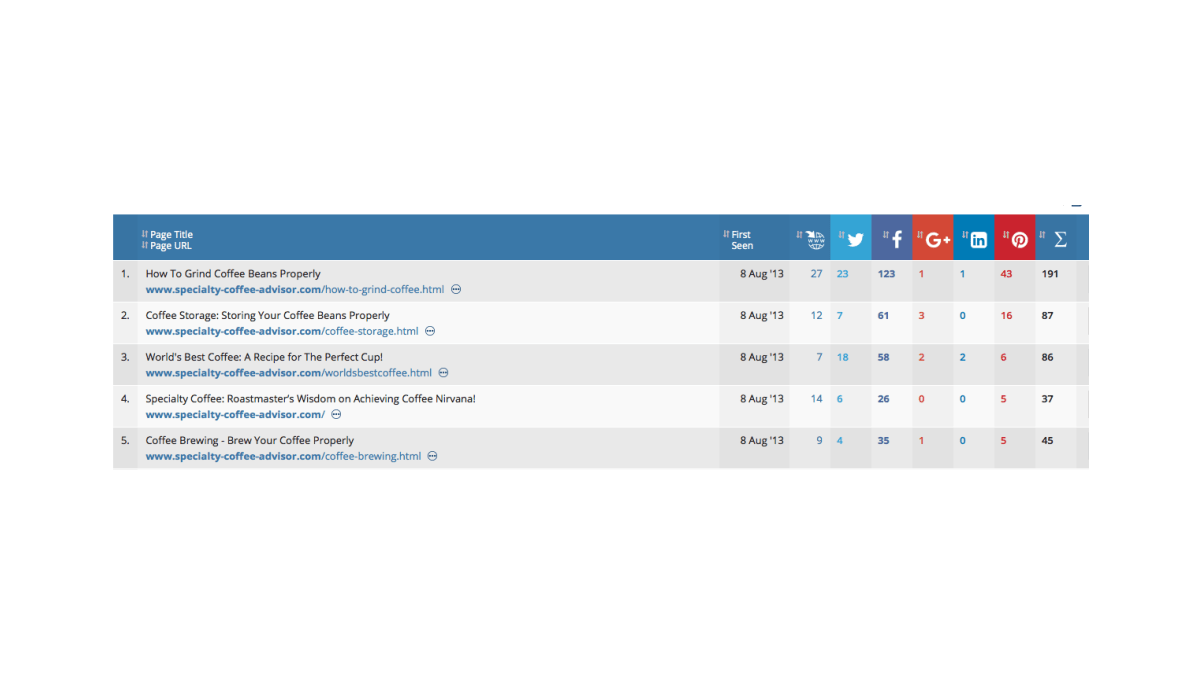Screen dimensions: 1200x676
Task: Open the how-to-grind-coffee.html link
Action: click(x=295, y=290)
